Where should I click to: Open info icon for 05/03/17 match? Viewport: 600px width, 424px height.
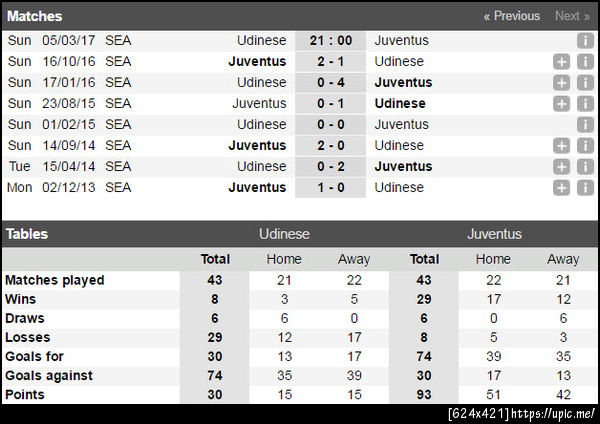pos(586,41)
